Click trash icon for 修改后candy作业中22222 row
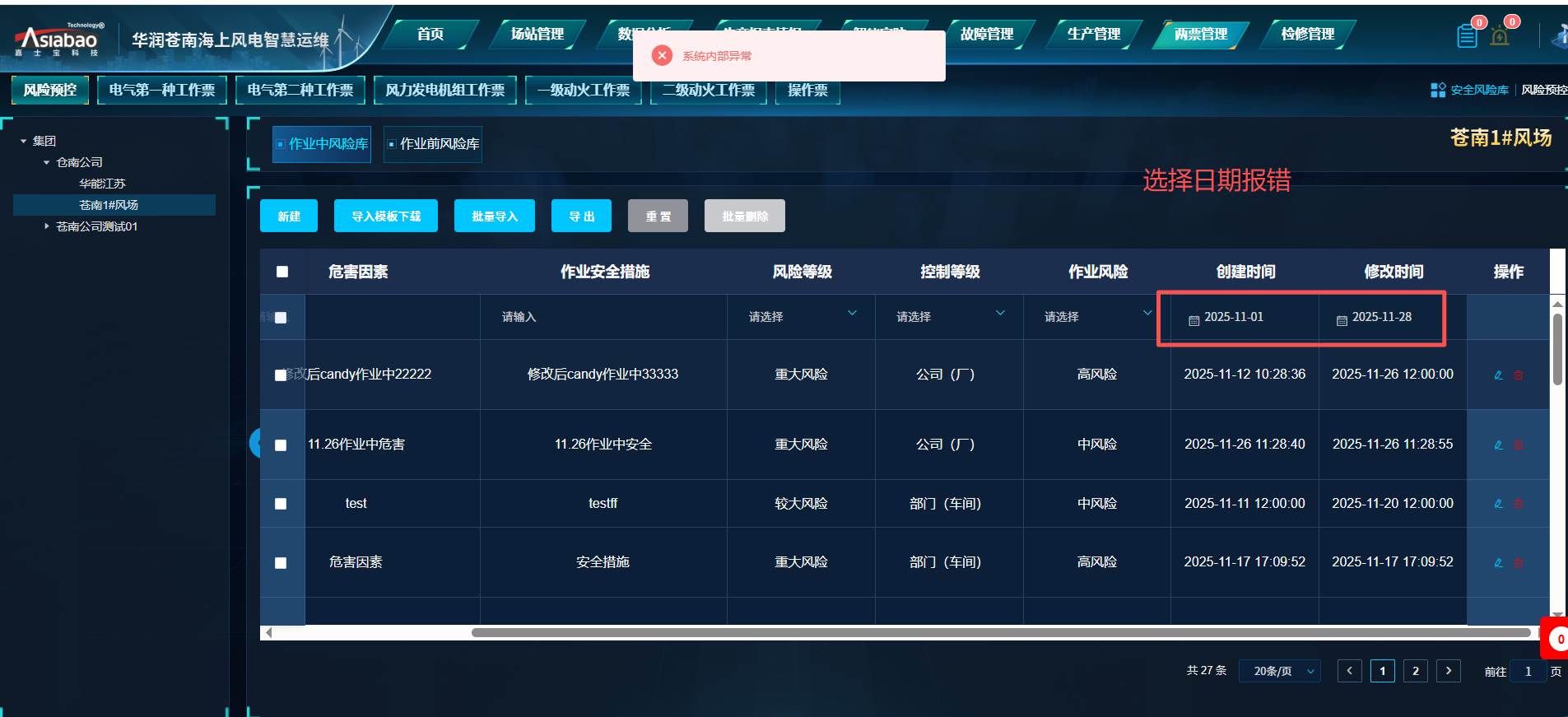The height and width of the screenshot is (717, 1568). (x=1519, y=375)
